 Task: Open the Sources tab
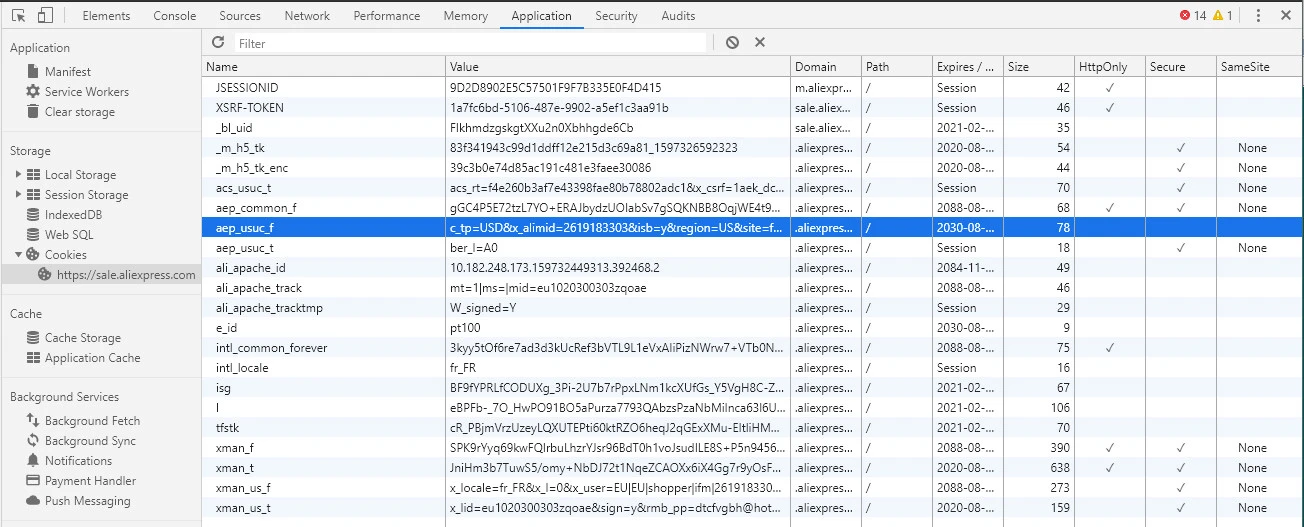pos(240,16)
